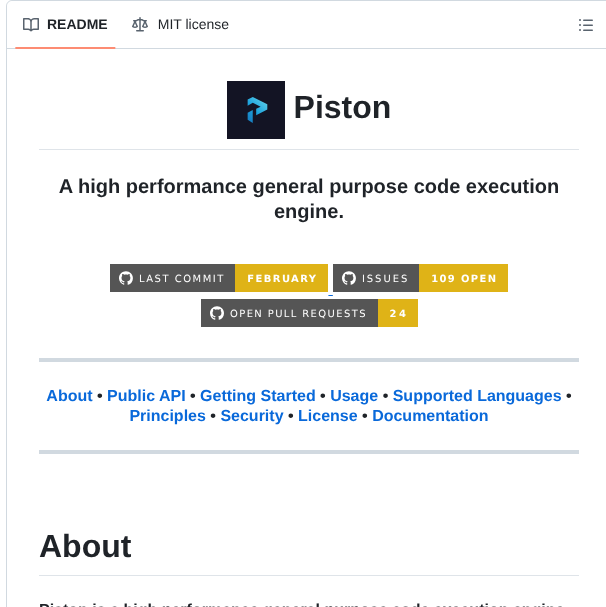Open the Security link
This screenshot has width=606, height=607.
point(252,416)
